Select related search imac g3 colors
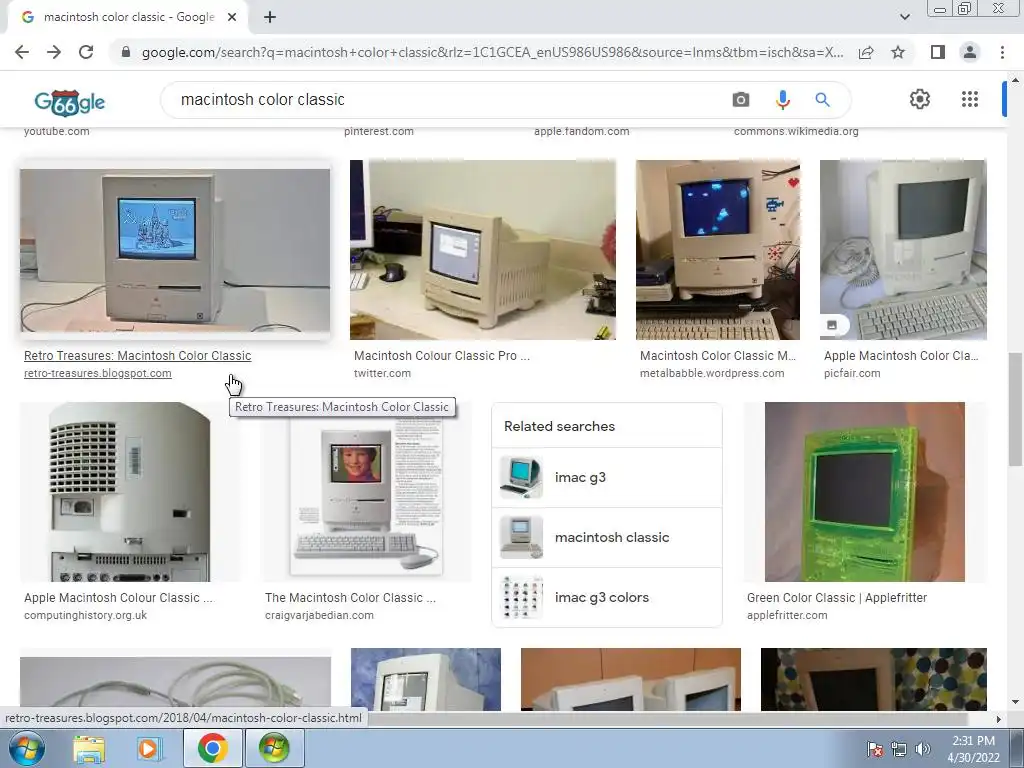The width and height of the screenshot is (1024, 768). click(x=607, y=598)
